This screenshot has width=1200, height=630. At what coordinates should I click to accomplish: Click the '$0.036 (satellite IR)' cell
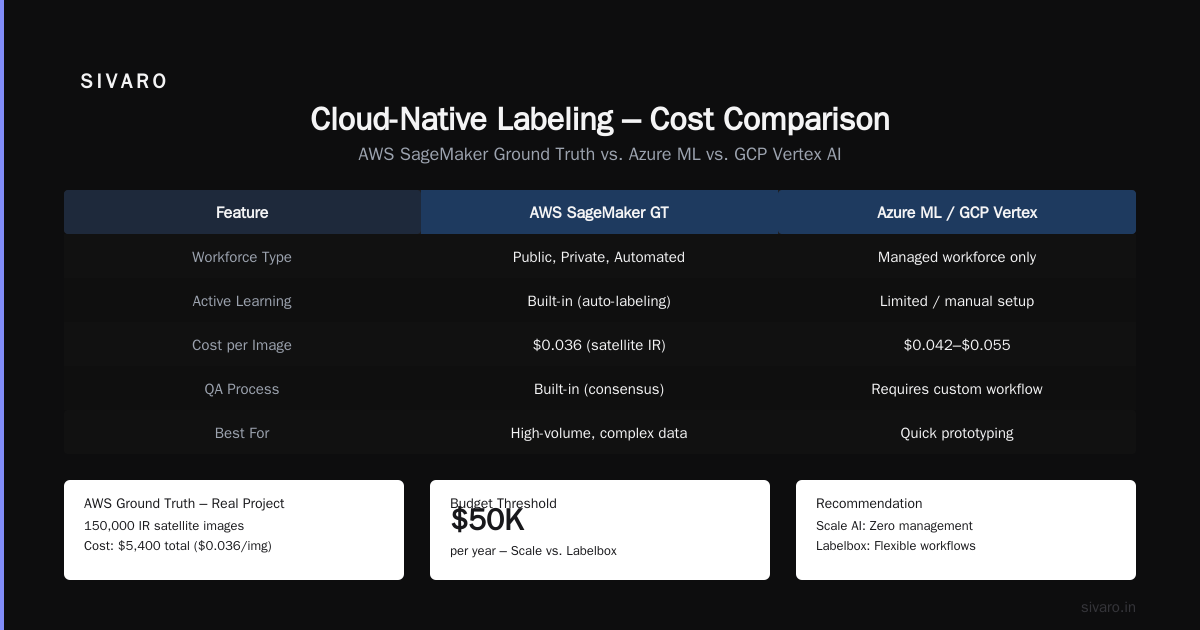click(x=599, y=345)
